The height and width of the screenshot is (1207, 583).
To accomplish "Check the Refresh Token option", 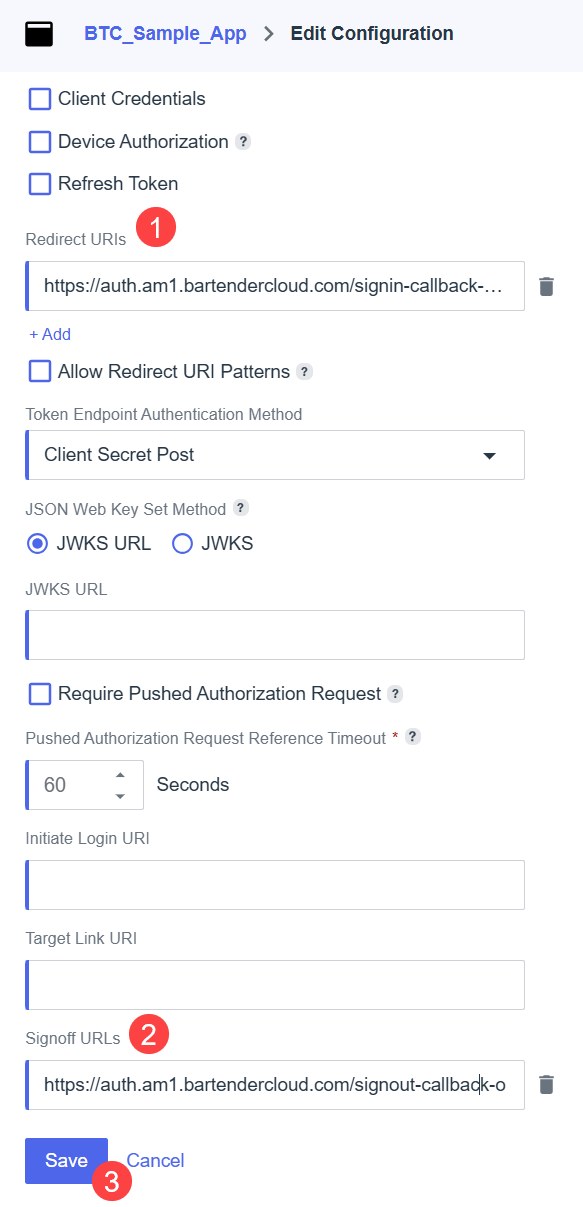I will [40, 184].
